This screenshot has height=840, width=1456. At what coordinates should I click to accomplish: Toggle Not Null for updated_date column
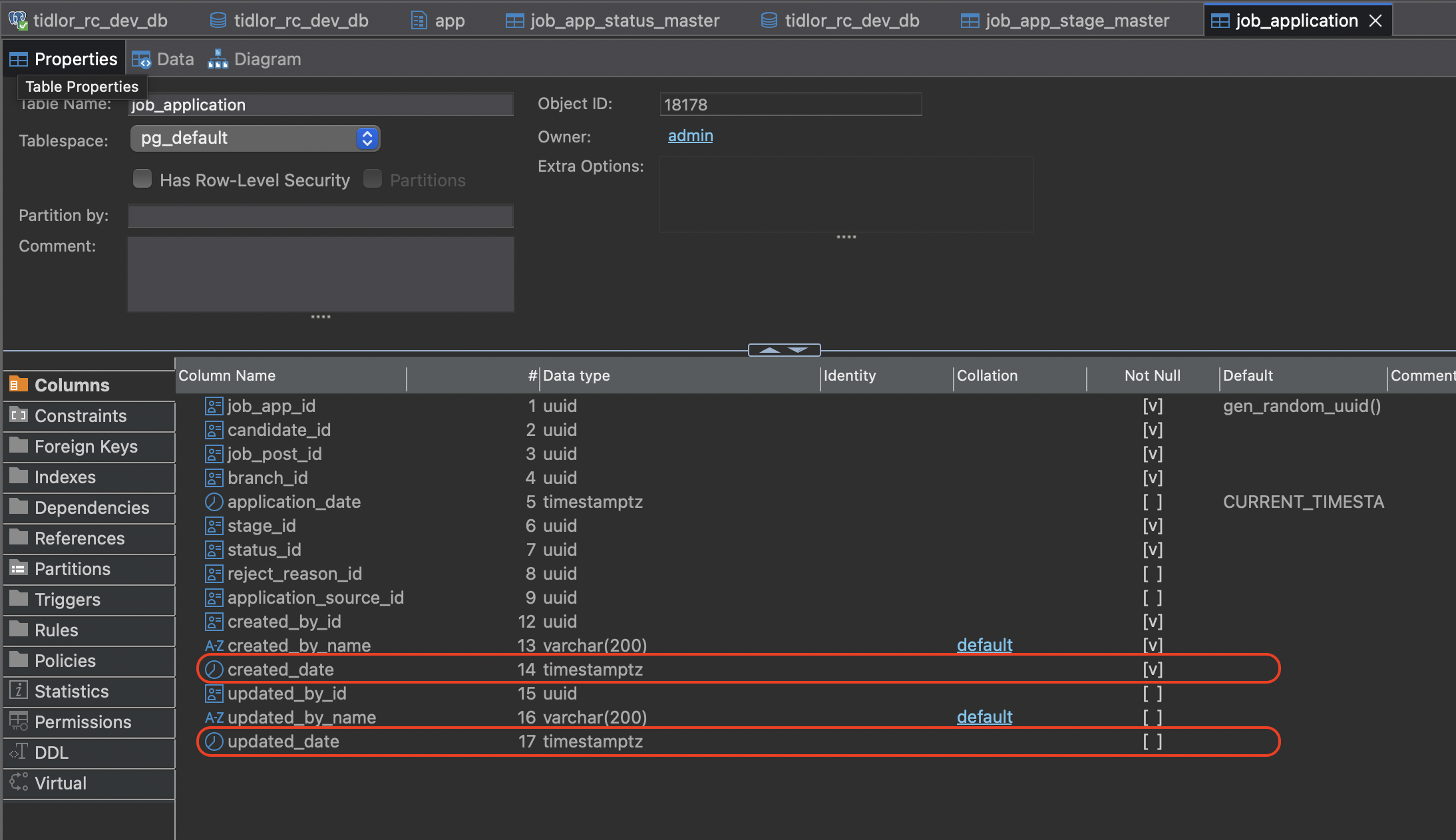coord(1153,741)
